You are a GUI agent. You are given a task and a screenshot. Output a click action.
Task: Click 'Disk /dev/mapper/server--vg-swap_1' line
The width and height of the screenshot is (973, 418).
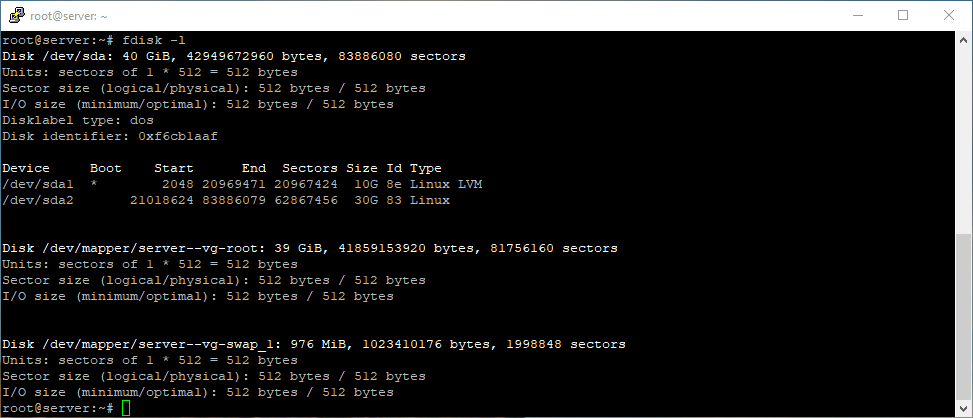[x=314, y=344]
